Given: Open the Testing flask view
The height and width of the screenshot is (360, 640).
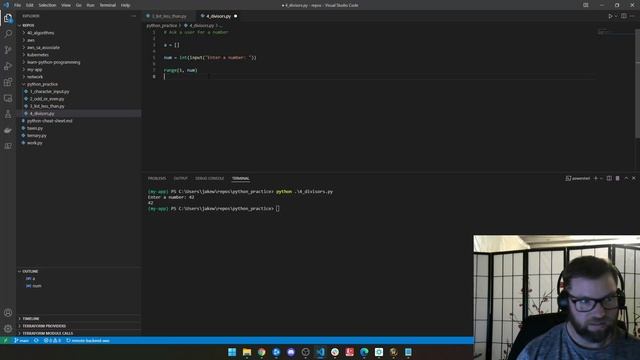Looking at the screenshot, I should coord(8,114).
